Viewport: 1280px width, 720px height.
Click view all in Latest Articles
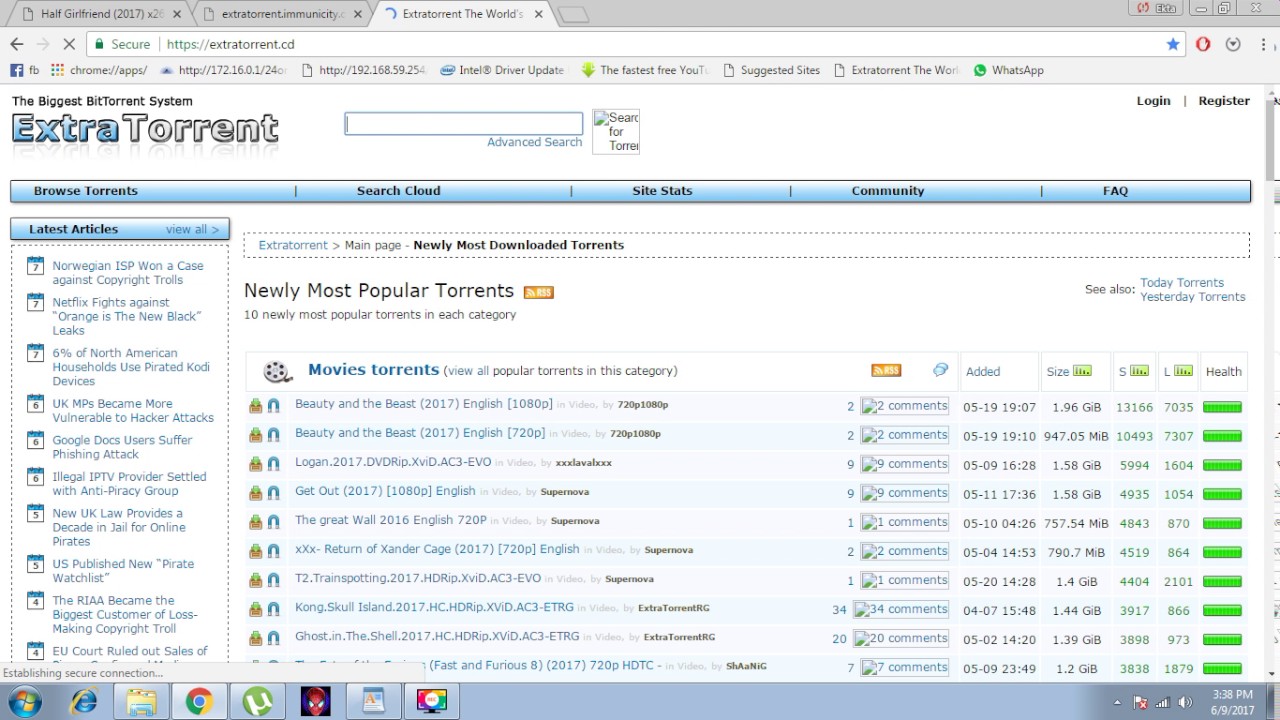192,229
